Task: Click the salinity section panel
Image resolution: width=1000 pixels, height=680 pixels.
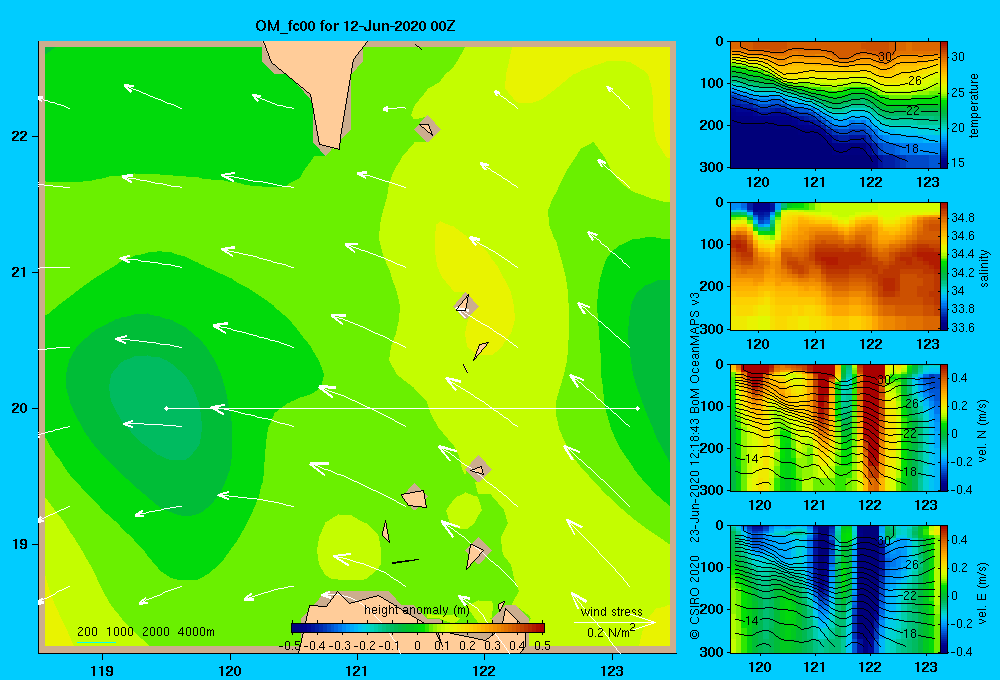Action: [834, 266]
